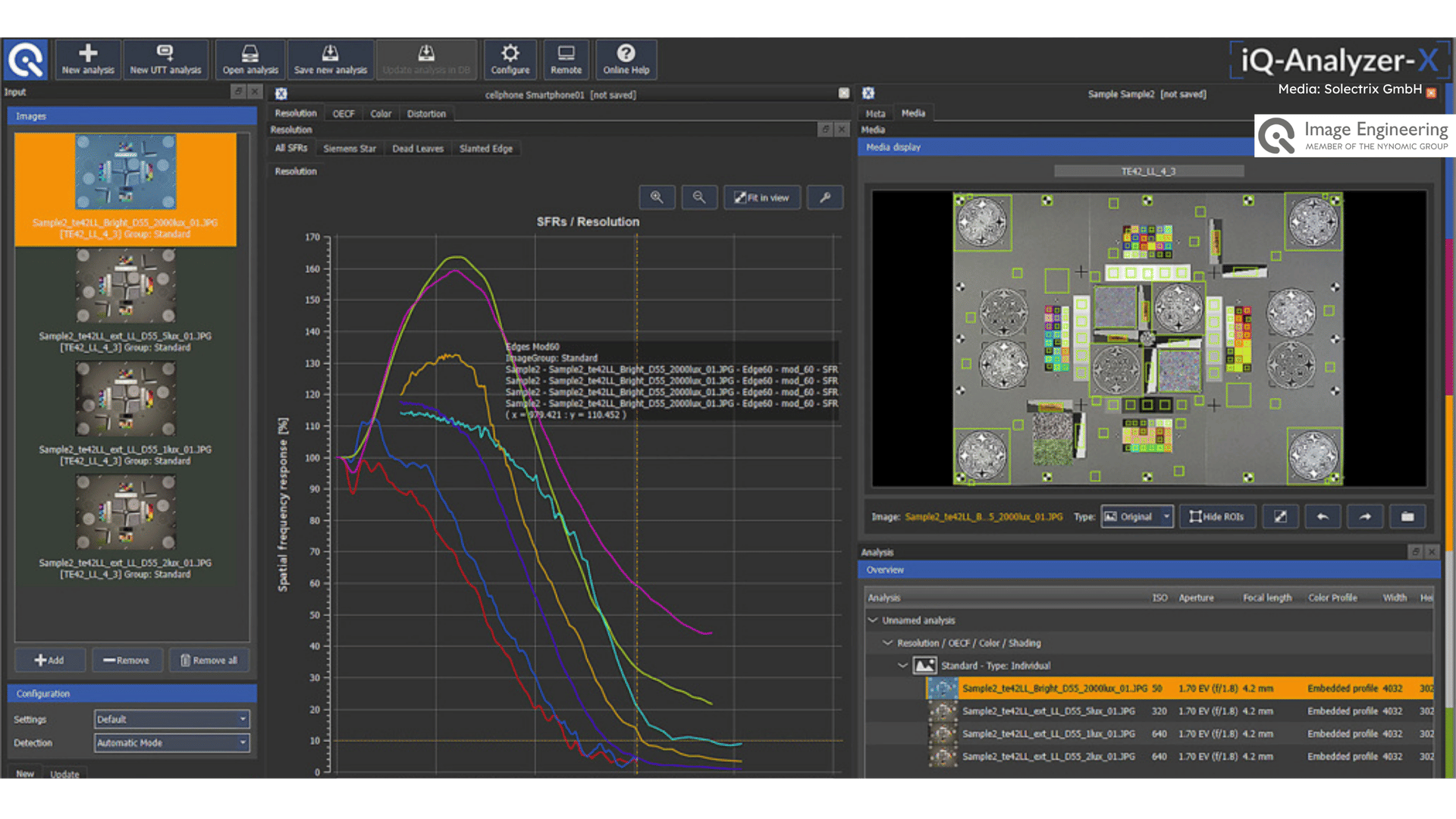The width and height of the screenshot is (1456, 819).
Task: Click the expand media view icon
Action: (x=1280, y=516)
